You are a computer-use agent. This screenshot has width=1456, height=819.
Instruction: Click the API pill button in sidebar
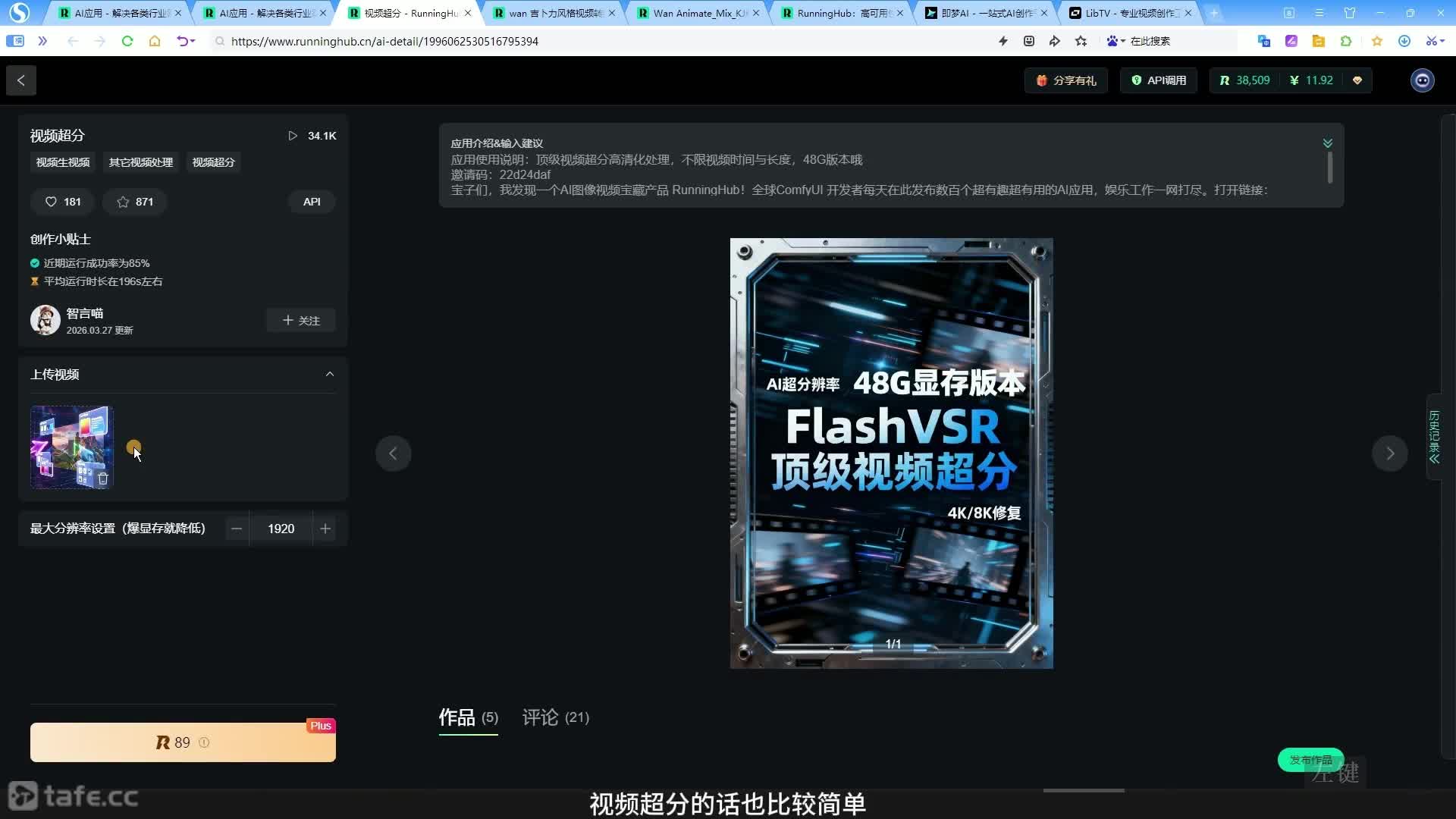pos(312,202)
